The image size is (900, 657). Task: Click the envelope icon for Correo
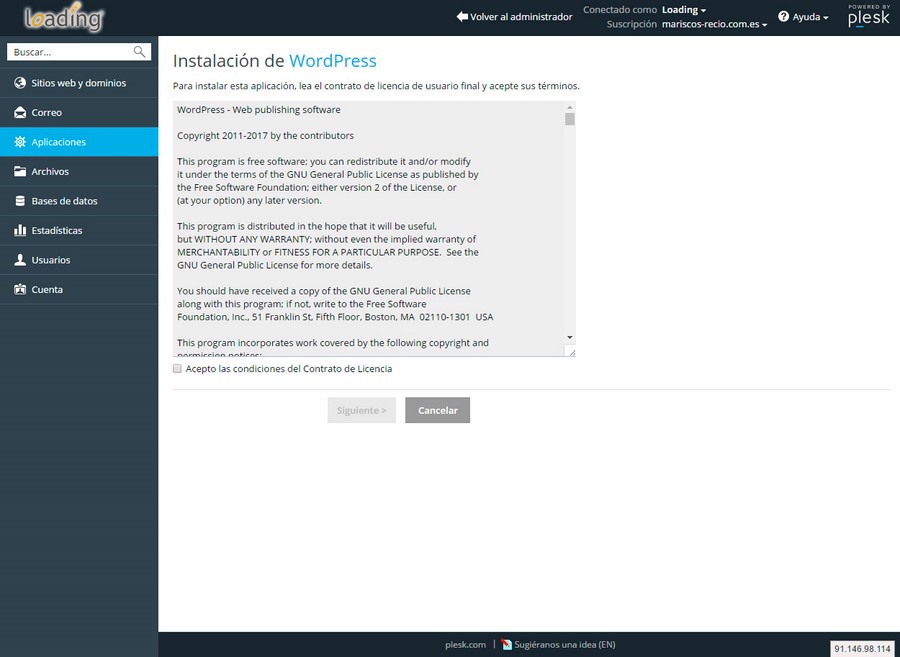20,112
